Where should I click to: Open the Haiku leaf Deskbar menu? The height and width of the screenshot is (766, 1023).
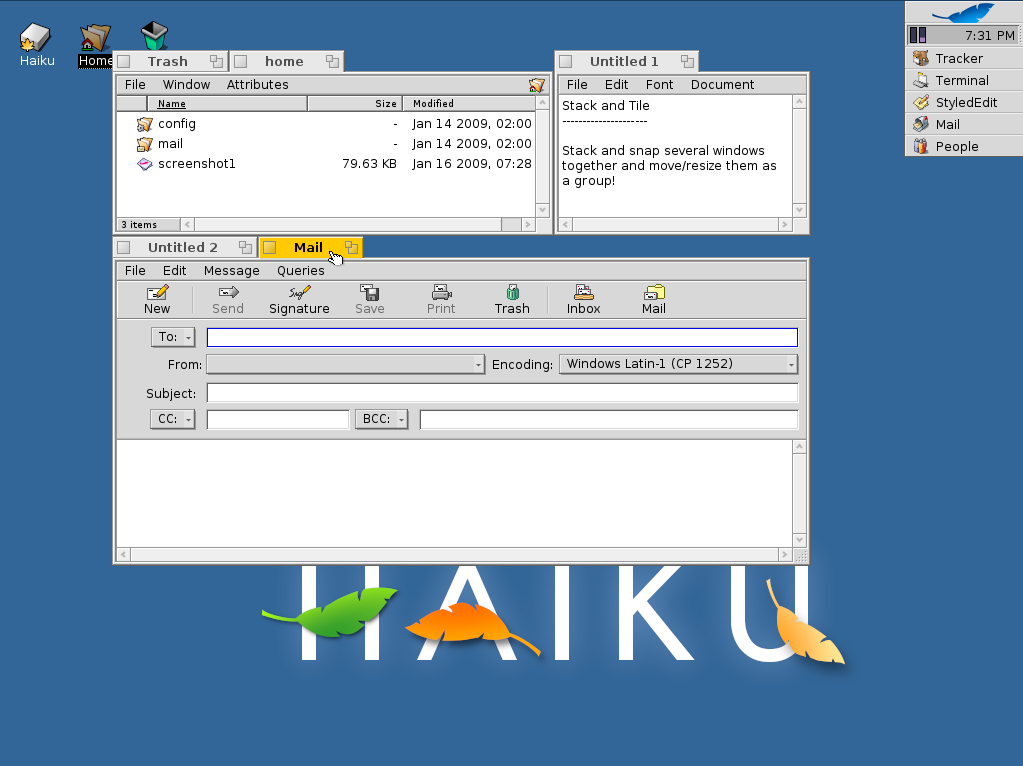[x=964, y=12]
